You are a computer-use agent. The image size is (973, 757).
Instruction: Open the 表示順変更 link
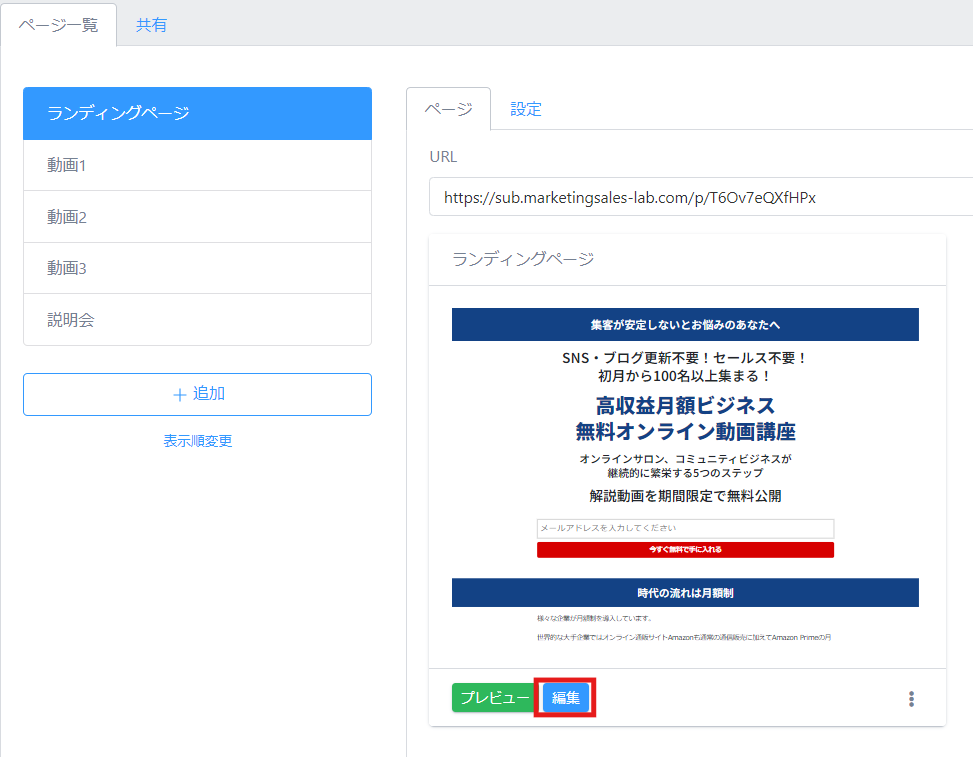click(x=197, y=441)
